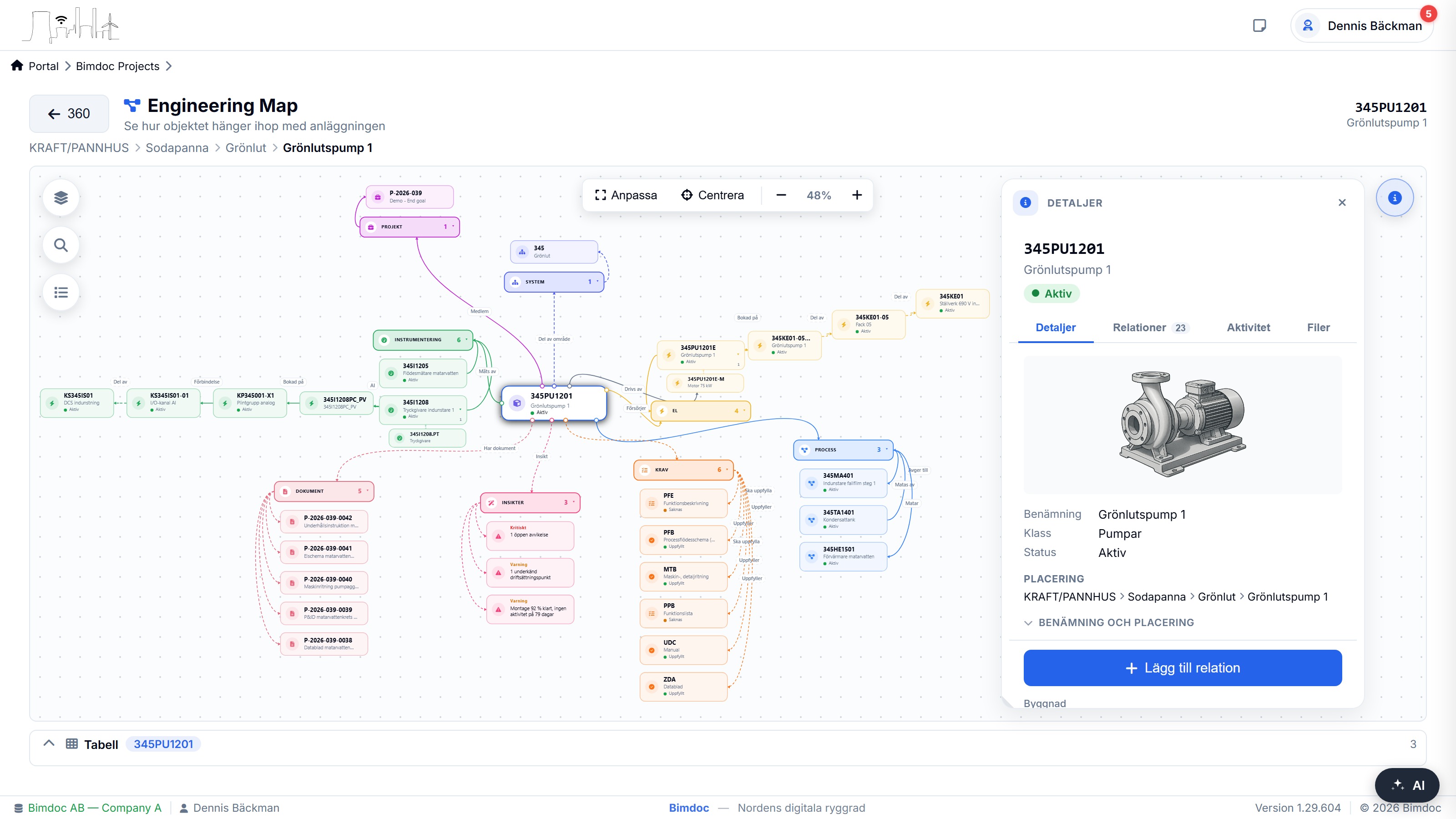Open the map search magnifier icon
The width and height of the screenshot is (1456, 819).
61,245
